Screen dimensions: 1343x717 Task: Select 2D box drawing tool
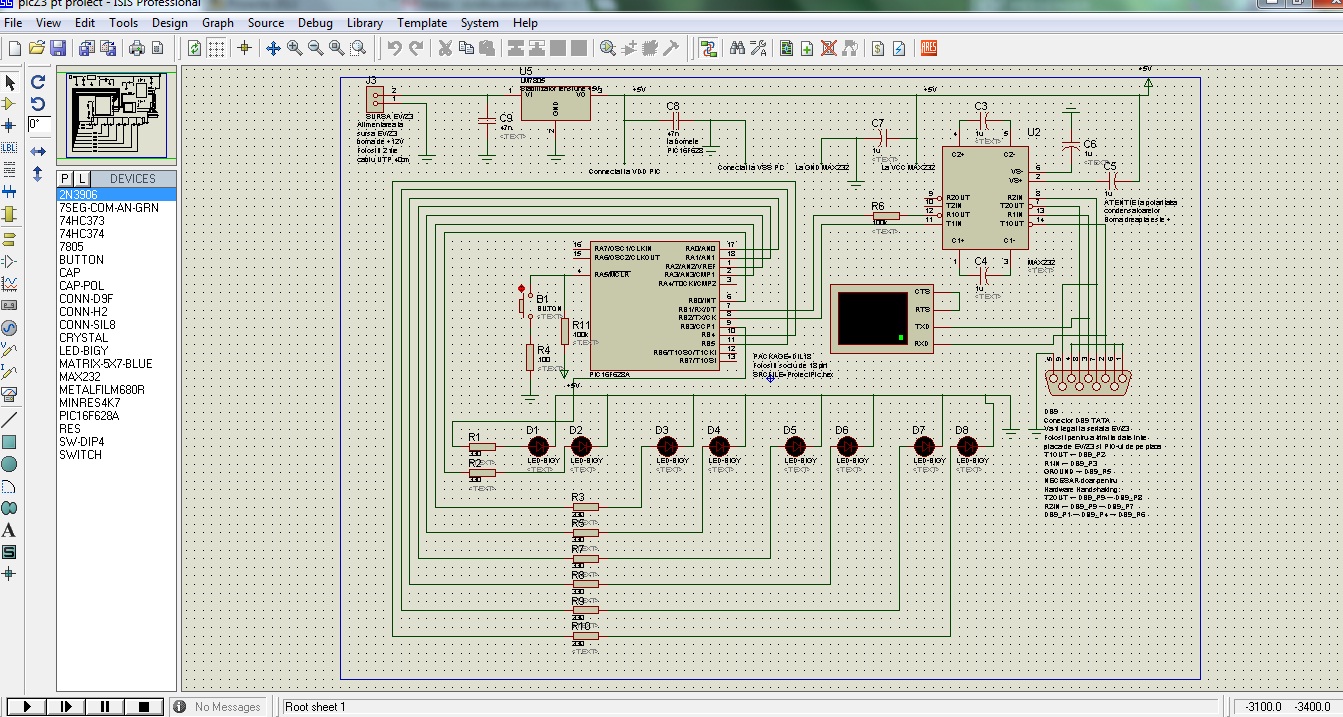pos(10,442)
